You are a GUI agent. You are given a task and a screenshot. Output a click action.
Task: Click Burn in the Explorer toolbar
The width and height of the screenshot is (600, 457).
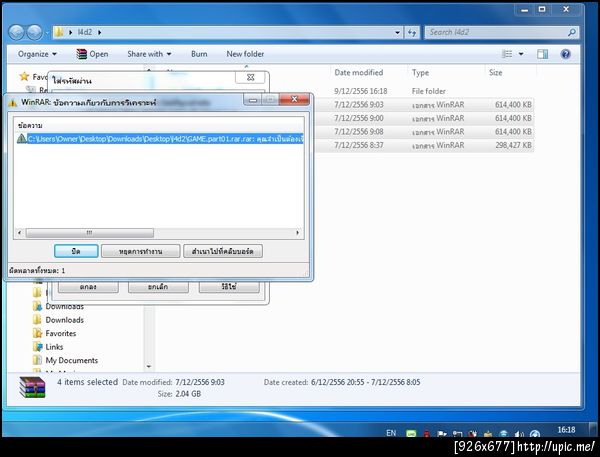coord(199,54)
